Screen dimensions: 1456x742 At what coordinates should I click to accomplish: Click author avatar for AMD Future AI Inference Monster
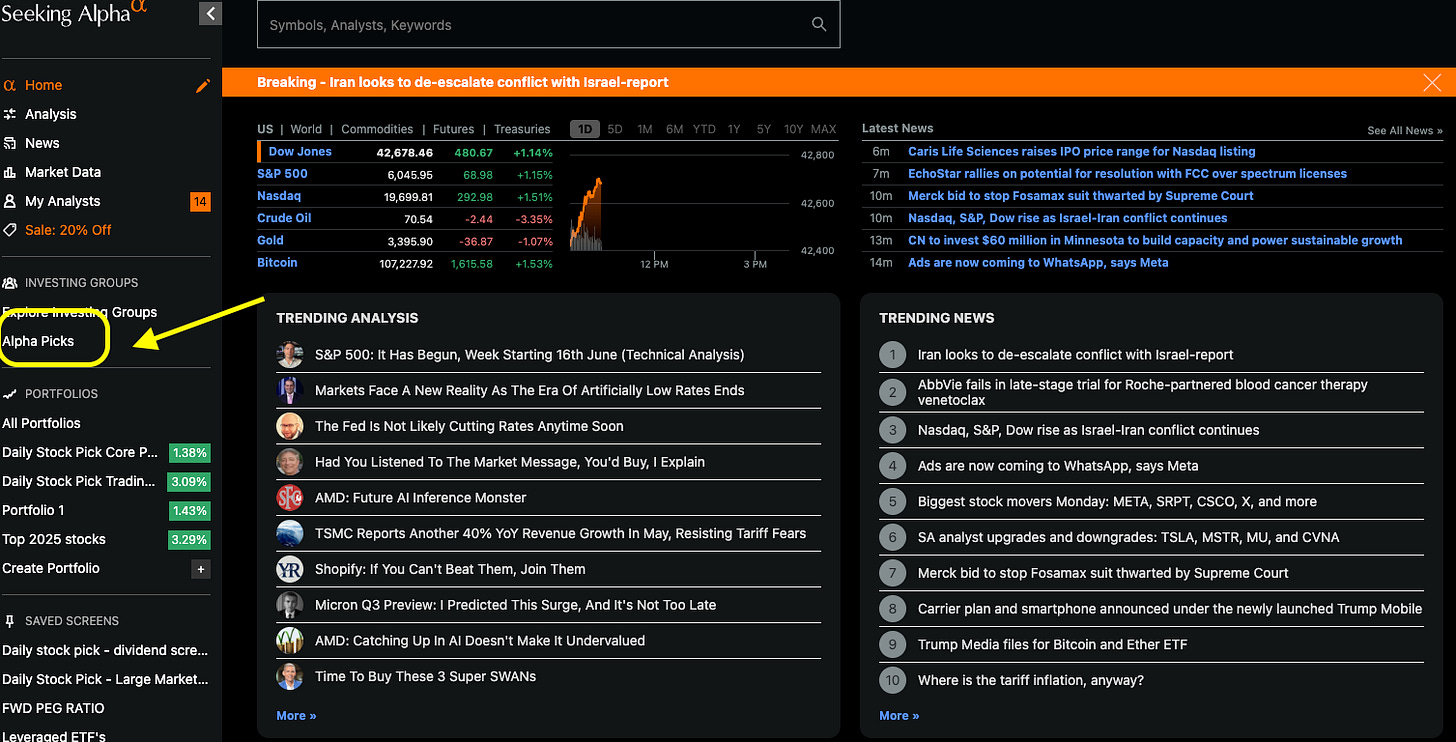pyautogui.click(x=290, y=497)
